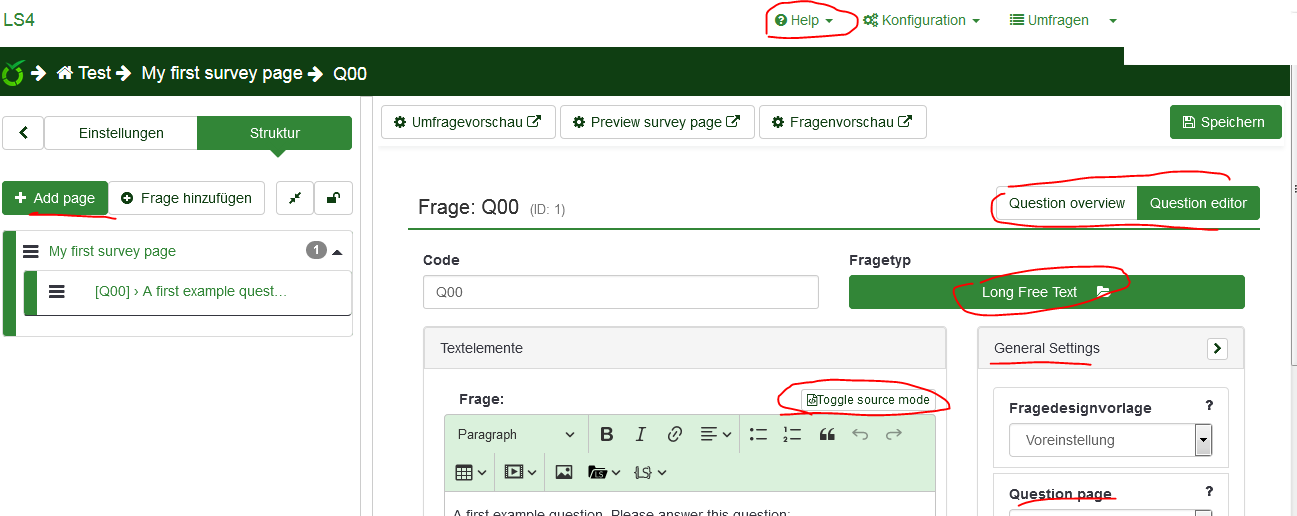Collapse all groups with shrink arrows icon
Screen dimensions: 1297x516
tap(295, 198)
